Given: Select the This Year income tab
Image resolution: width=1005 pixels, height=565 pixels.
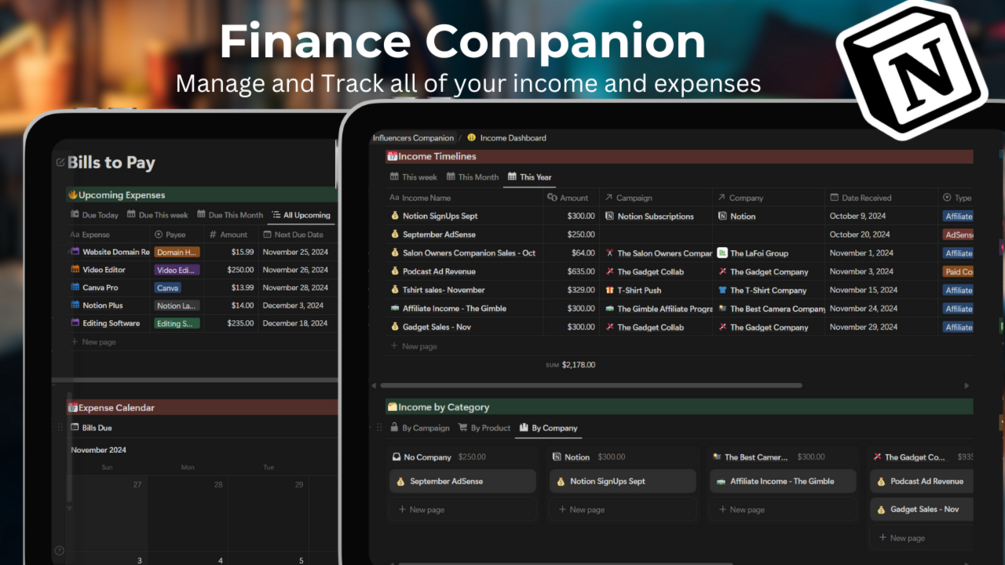Looking at the screenshot, I should click(x=529, y=177).
